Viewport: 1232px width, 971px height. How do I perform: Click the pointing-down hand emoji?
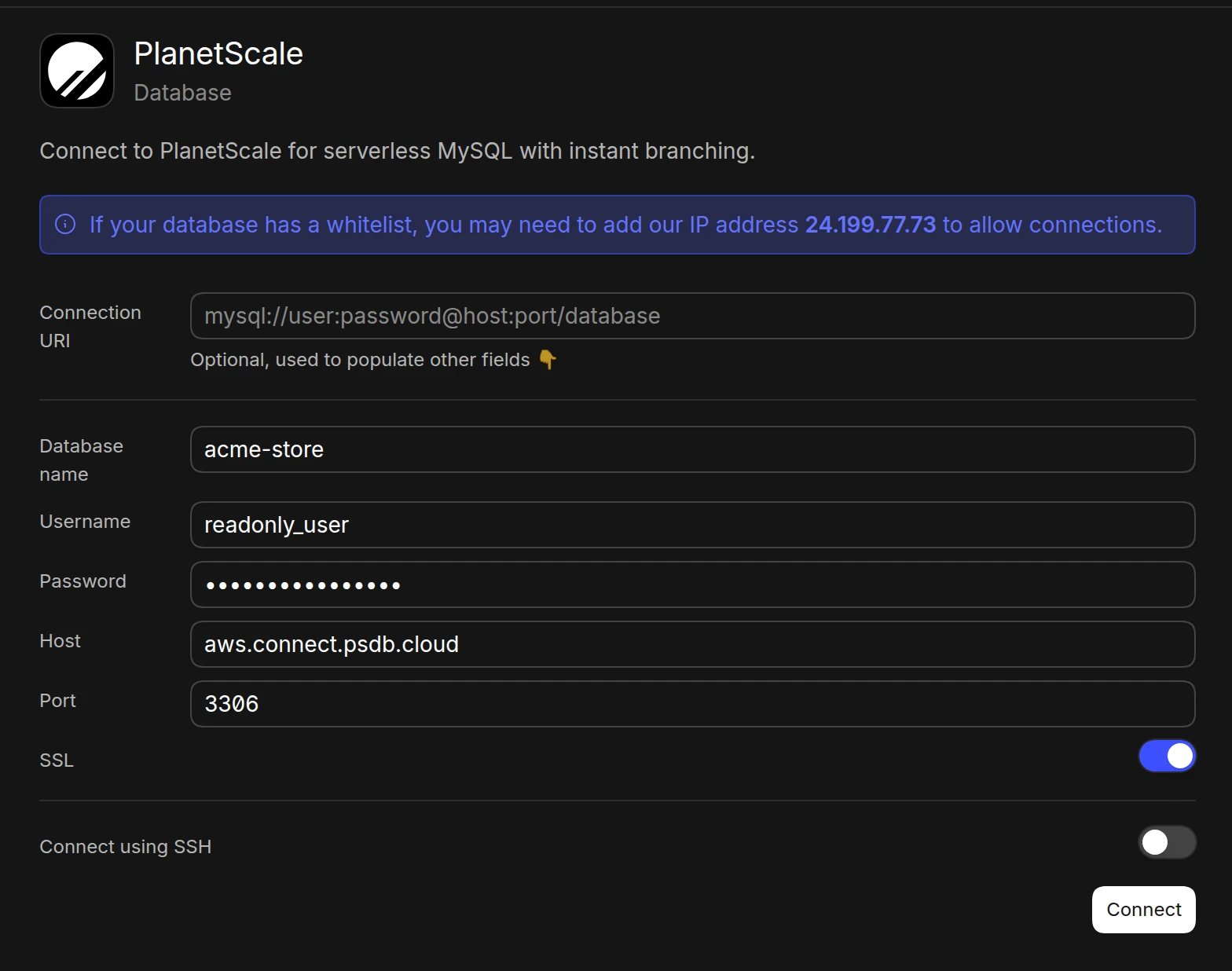548,360
